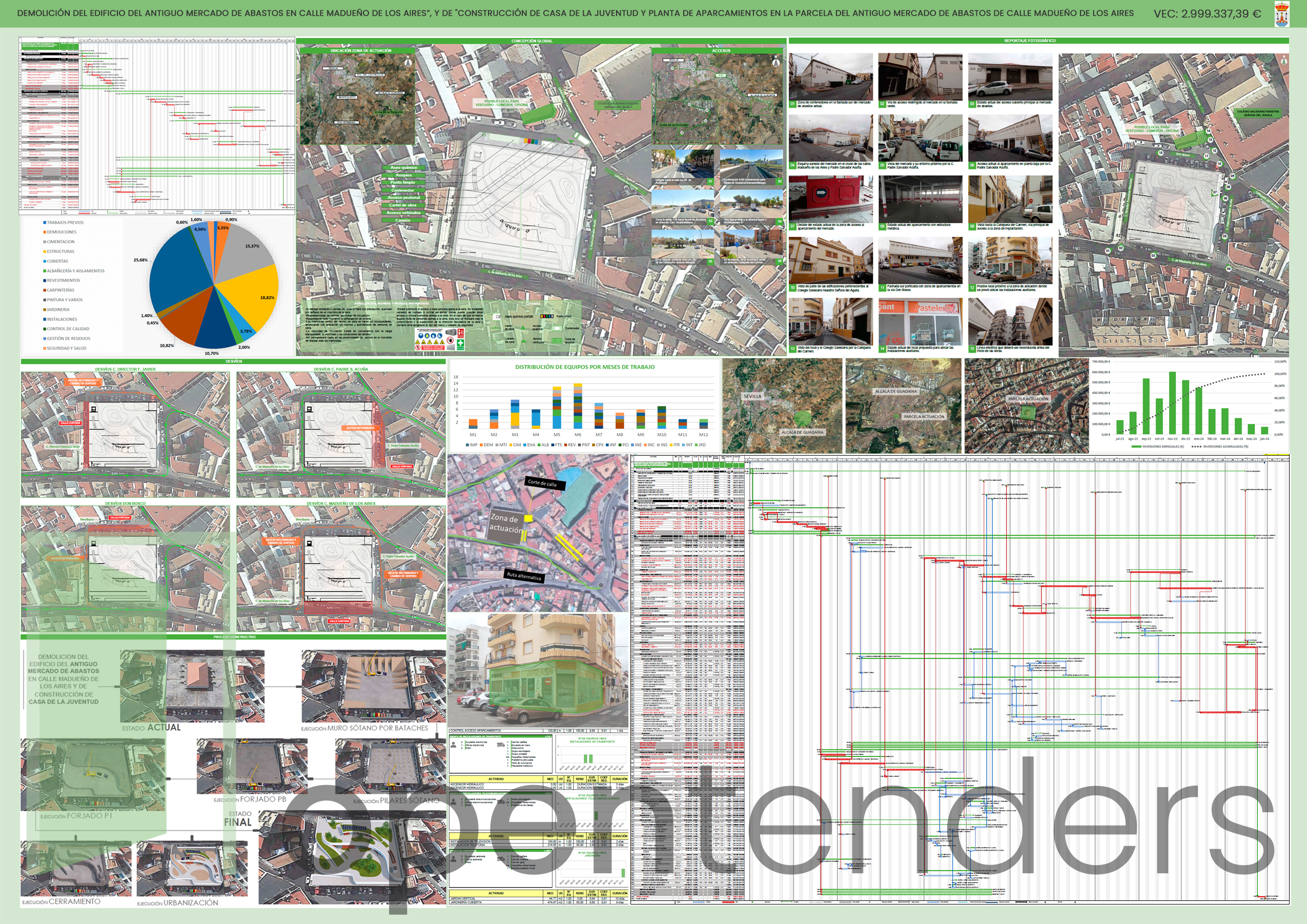Click the JRD green swatch in equipment chart legend
The width and height of the screenshot is (1307, 924).
tap(697, 445)
